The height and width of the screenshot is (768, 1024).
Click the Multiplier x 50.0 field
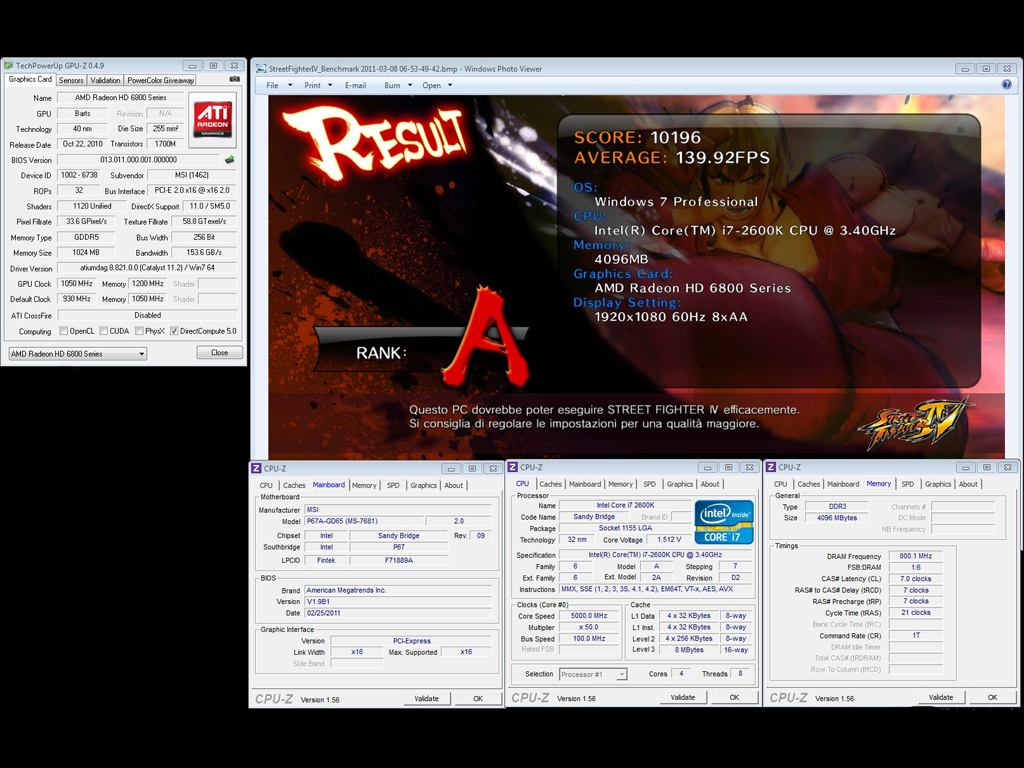pos(589,627)
